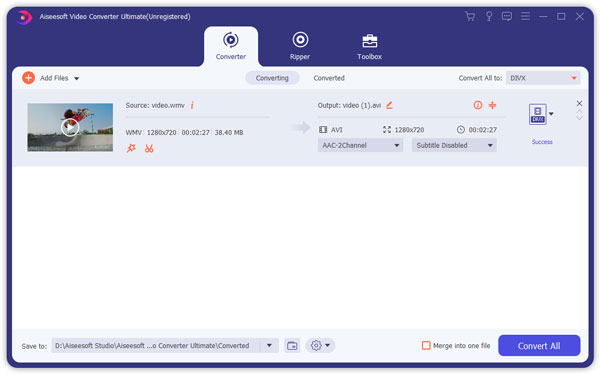Expand the Save to path dropdown
600x374 pixels.
point(269,346)
